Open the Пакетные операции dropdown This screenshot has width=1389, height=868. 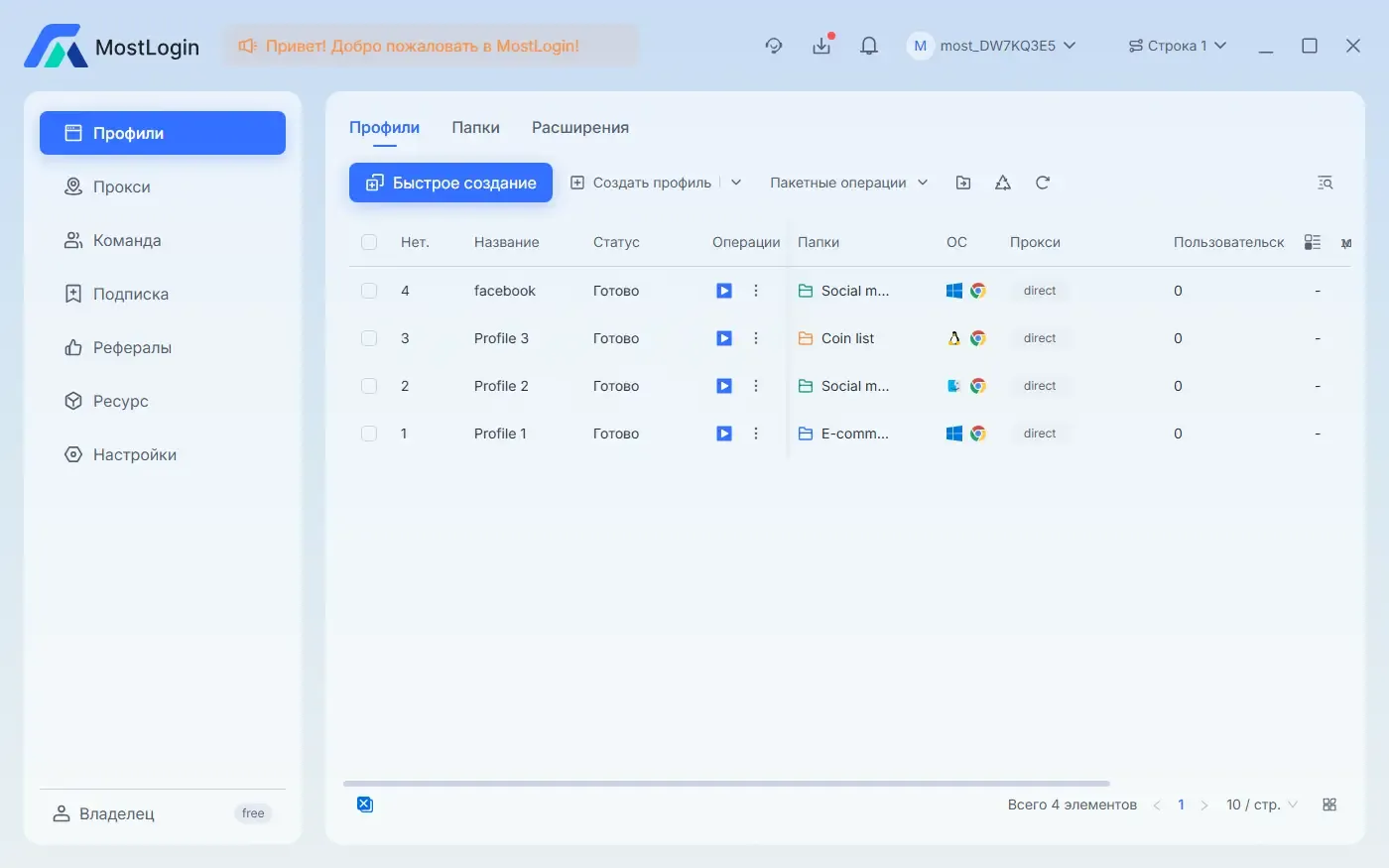[x=849, y=183]
